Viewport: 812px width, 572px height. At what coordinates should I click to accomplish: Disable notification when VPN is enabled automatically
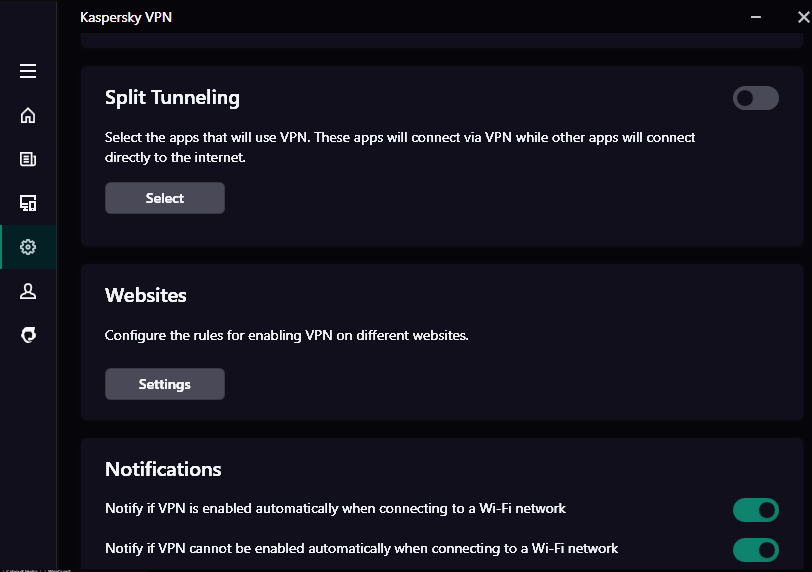(x=755, y=510)
